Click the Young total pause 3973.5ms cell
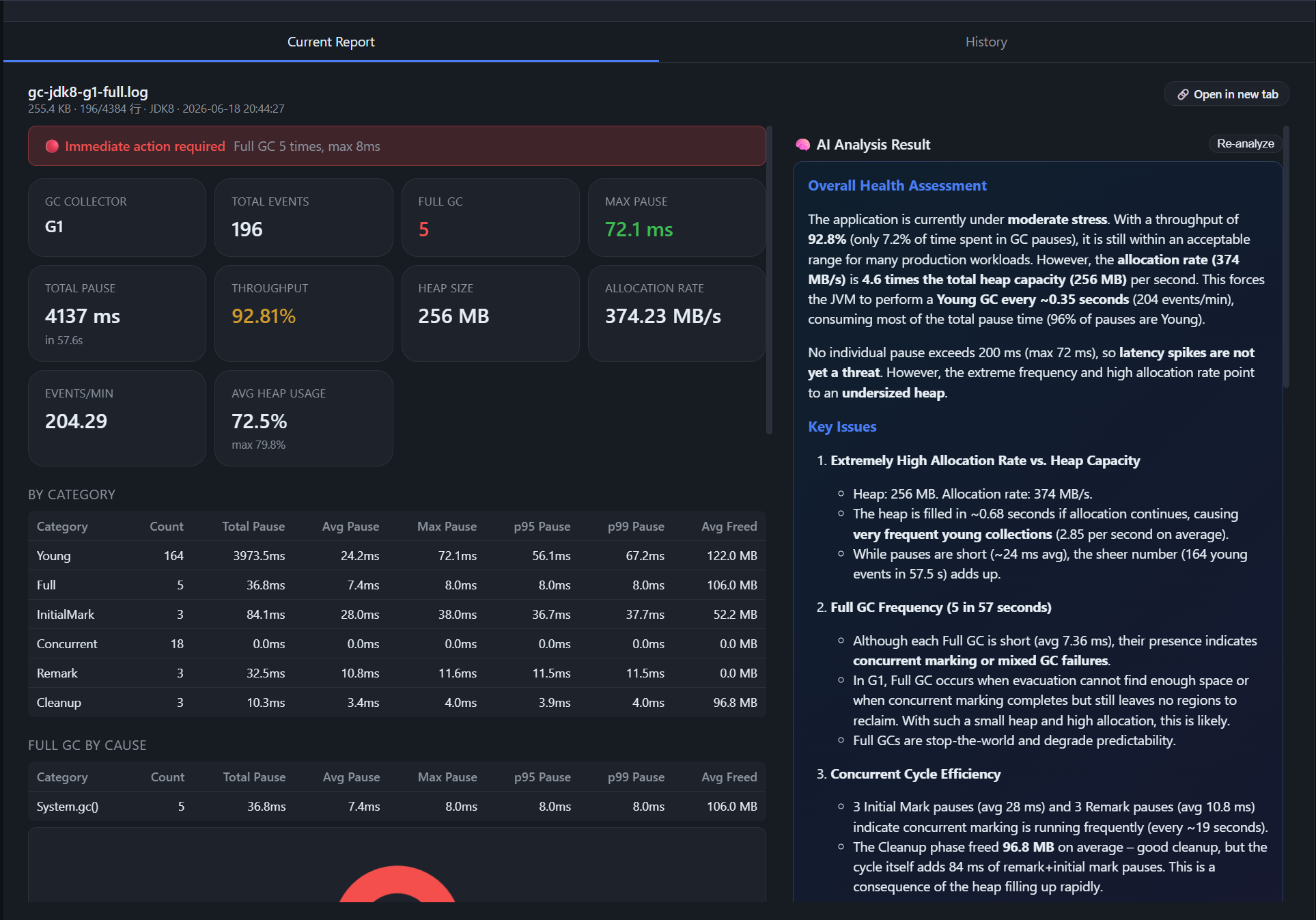1316x920 pixels. [259, 556]
